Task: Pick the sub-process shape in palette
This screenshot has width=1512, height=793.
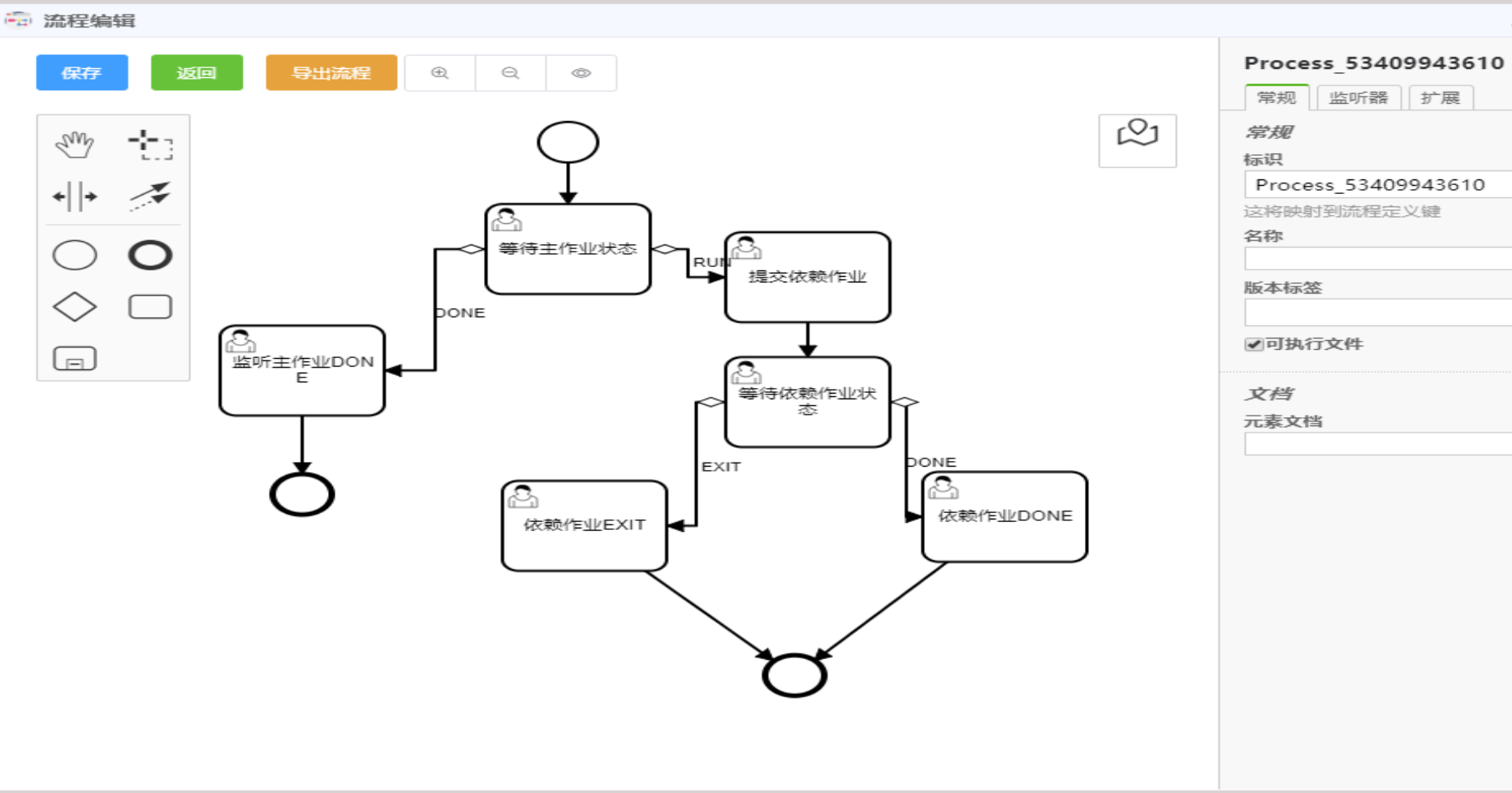Action: (75, 359)
